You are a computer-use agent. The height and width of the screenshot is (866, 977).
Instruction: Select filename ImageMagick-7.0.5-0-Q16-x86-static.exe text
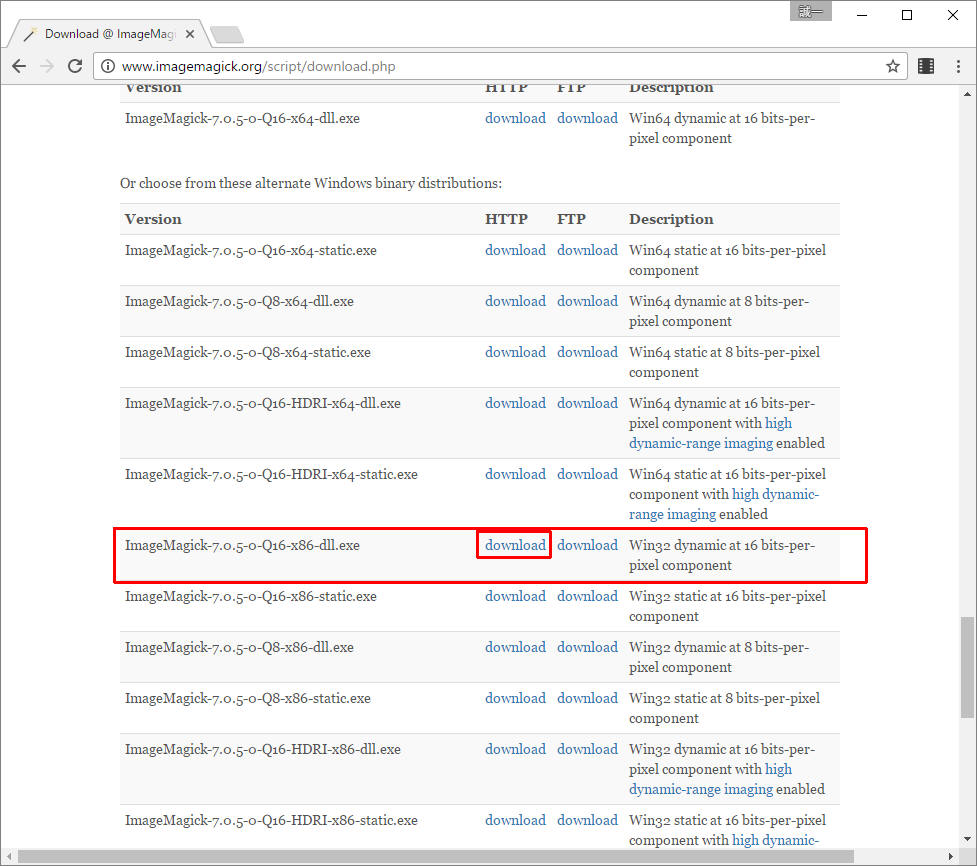coord(250,597)
